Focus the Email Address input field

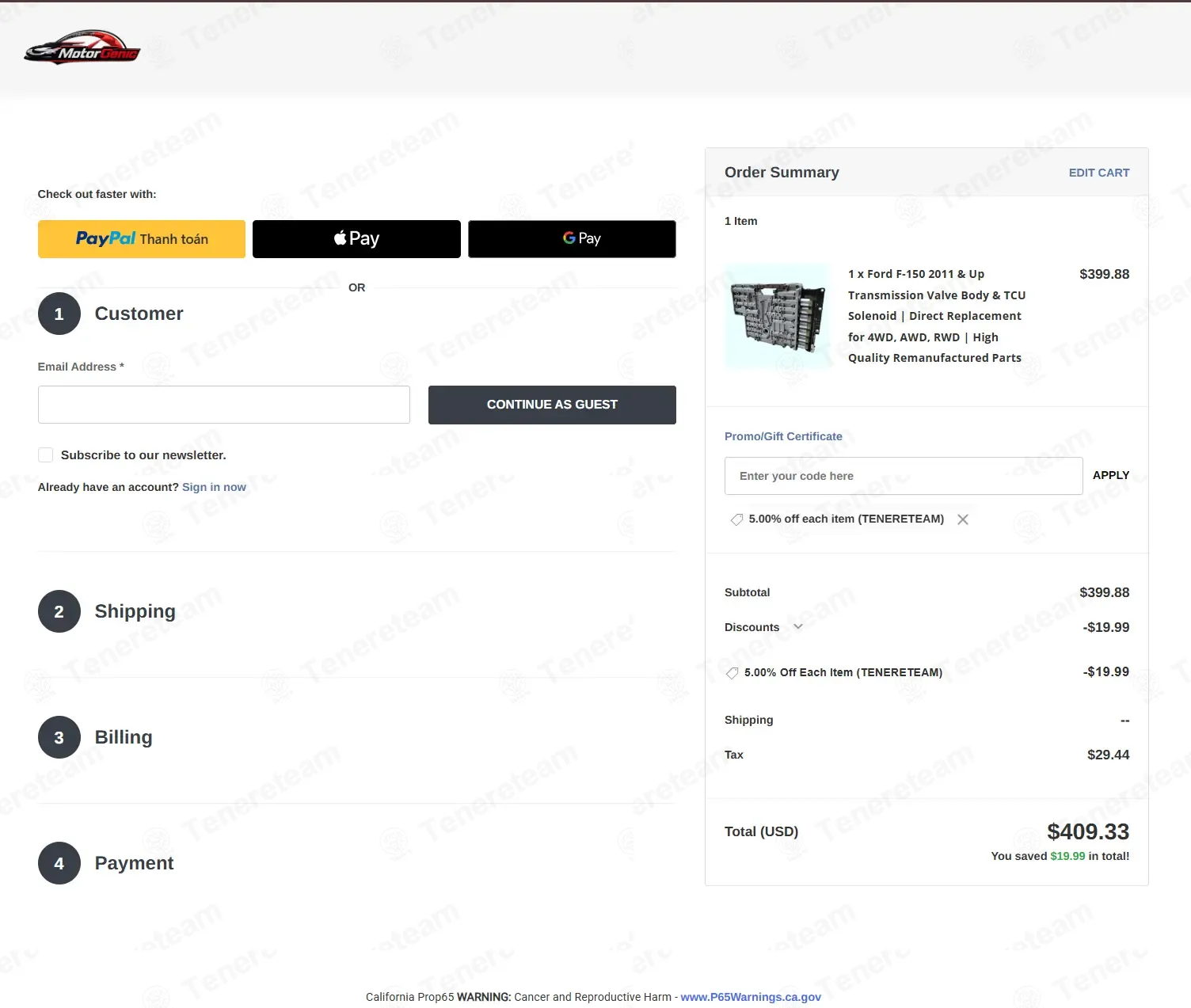tap(224, 405)
